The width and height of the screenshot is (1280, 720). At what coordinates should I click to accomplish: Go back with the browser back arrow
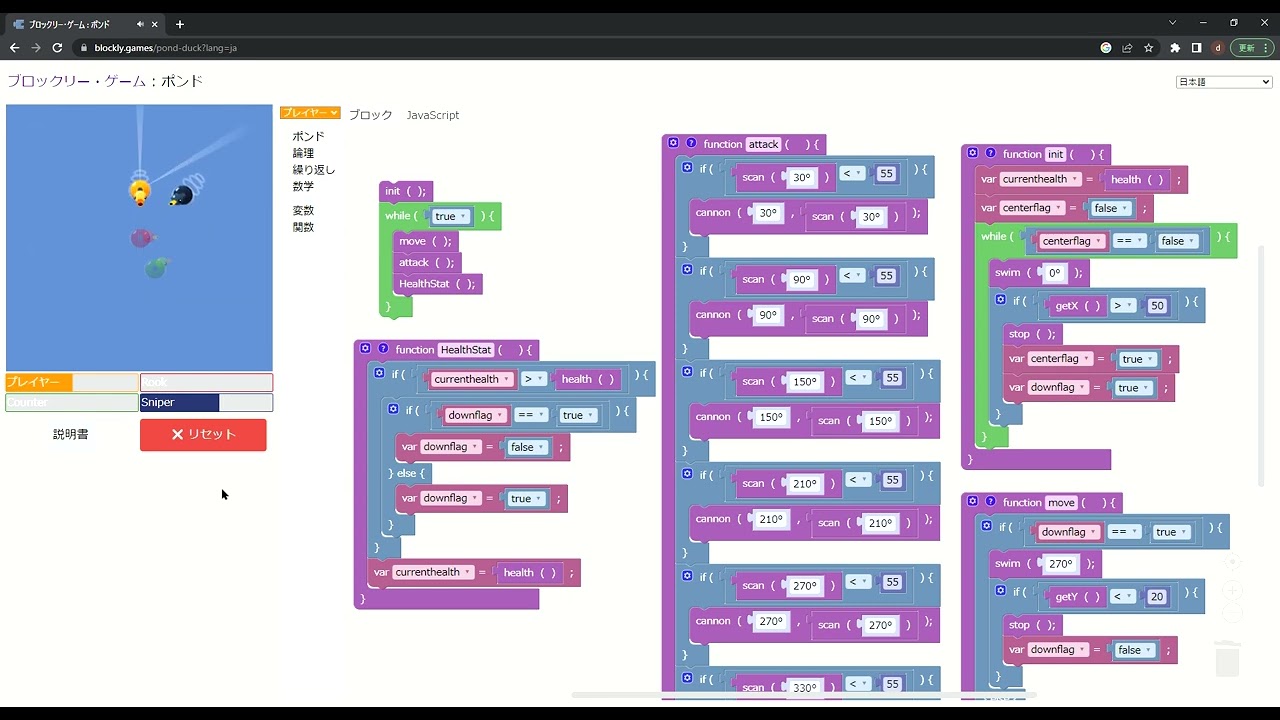point(14,47)
